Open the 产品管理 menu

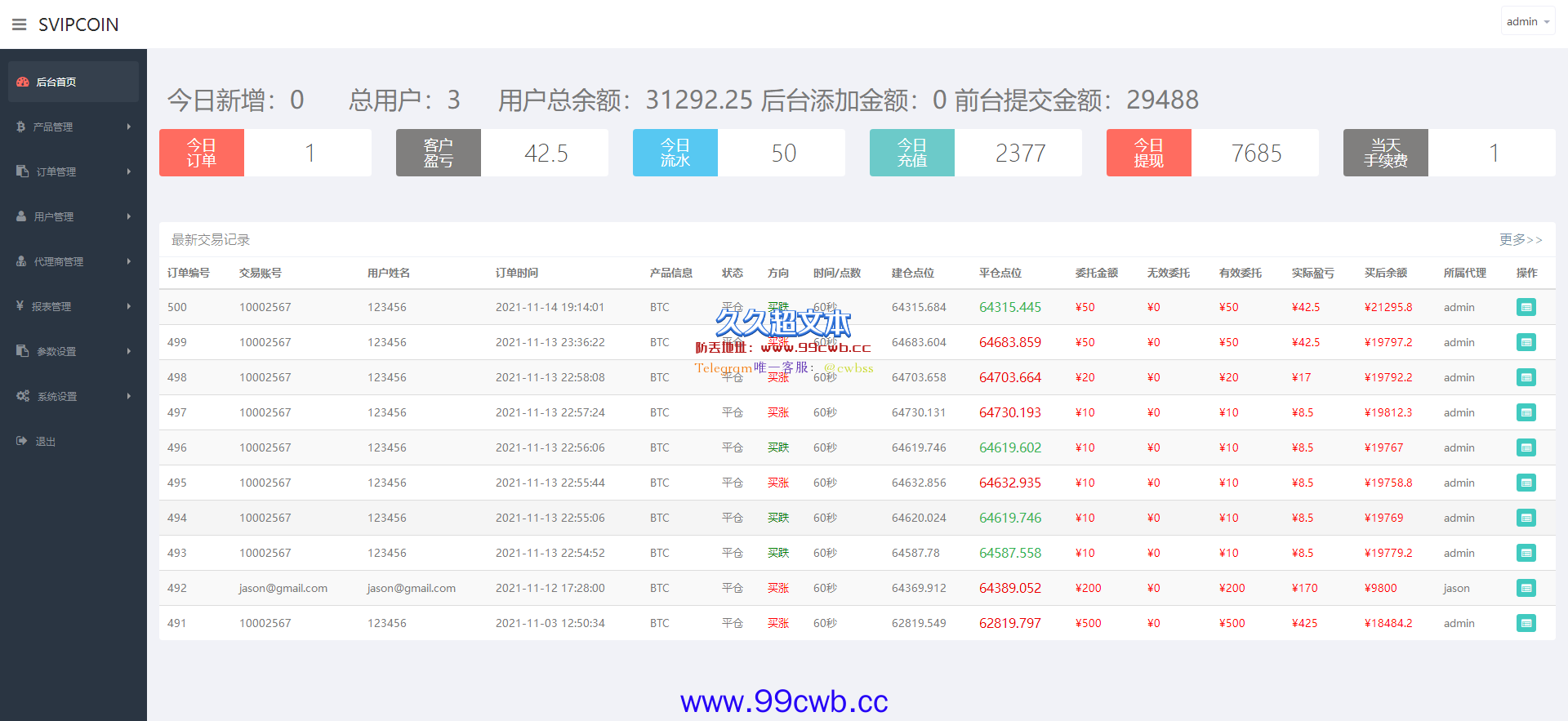73,127
